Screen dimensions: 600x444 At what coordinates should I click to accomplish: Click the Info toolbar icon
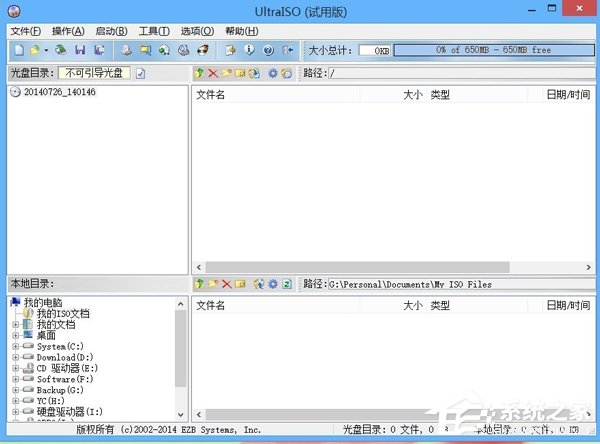[250, 50]
